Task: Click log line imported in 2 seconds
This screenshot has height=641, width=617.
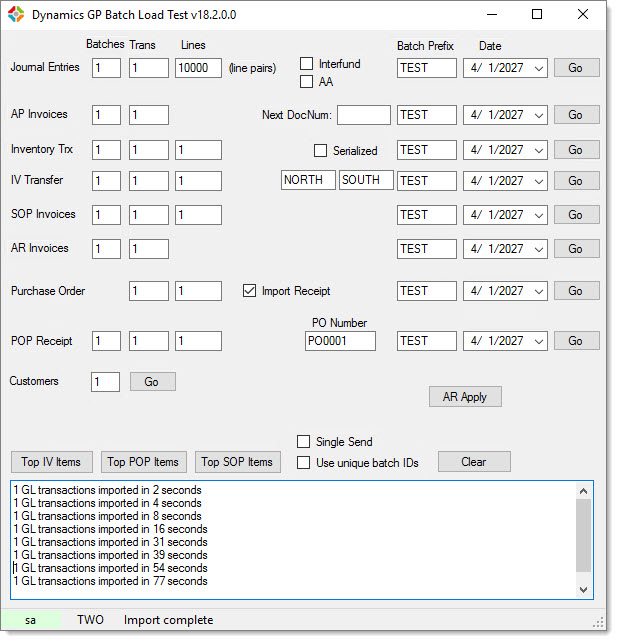Action: point(108,490)
